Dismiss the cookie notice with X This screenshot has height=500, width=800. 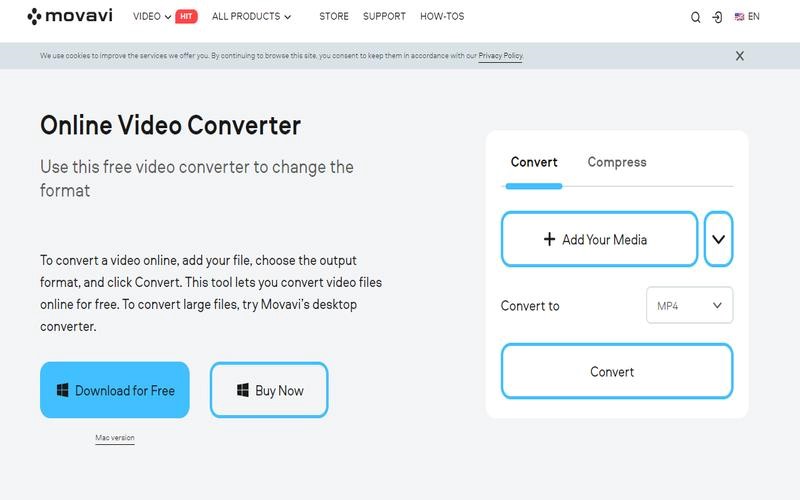[740, 56]
